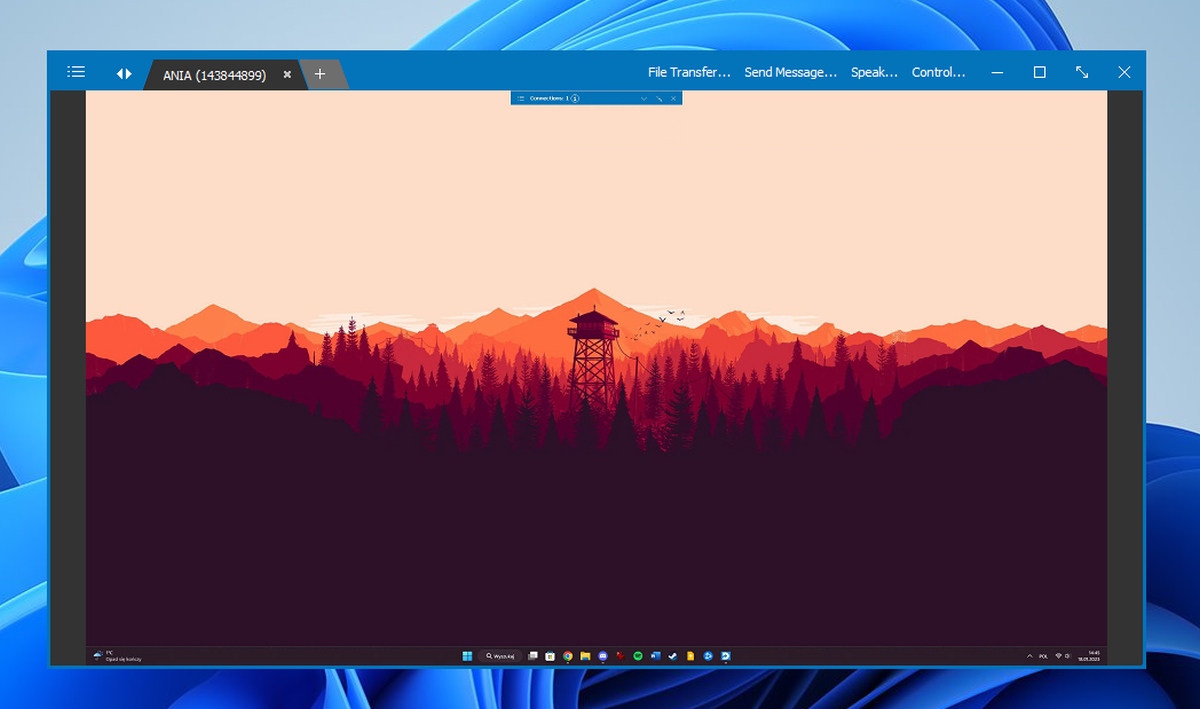Image resolution: width=1200 pixels, height=709 pixels.
Task: Open the hamburger menu in the title bar
Action: click(76, 72)
